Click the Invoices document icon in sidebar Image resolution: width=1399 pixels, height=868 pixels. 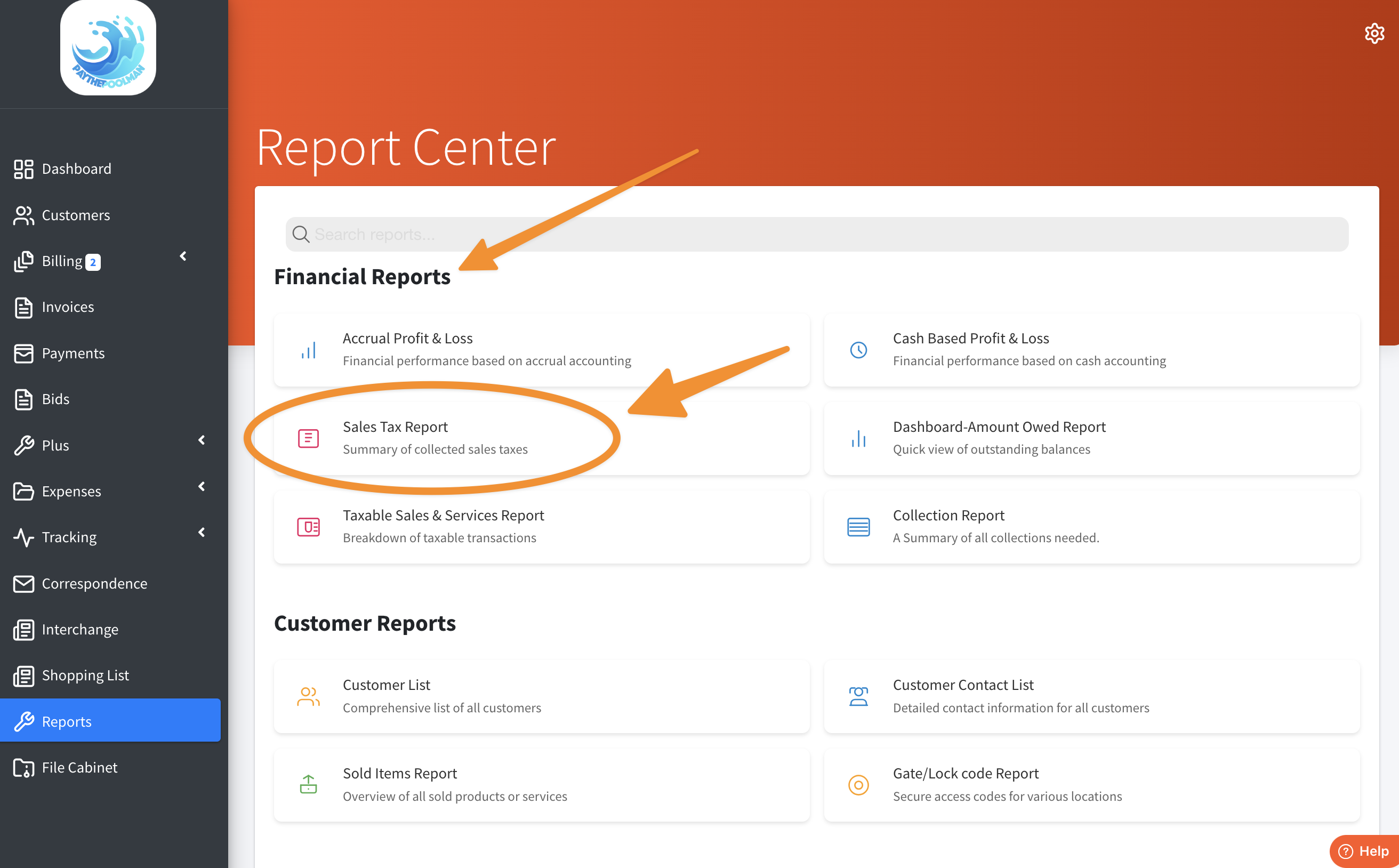click(23, 307)
